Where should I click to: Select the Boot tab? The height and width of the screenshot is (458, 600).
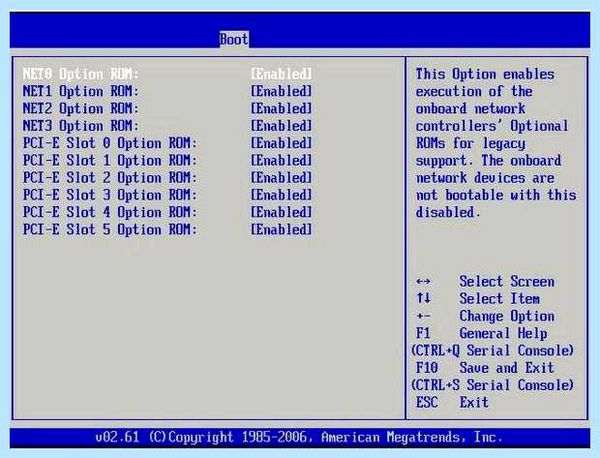pos(234,39)
